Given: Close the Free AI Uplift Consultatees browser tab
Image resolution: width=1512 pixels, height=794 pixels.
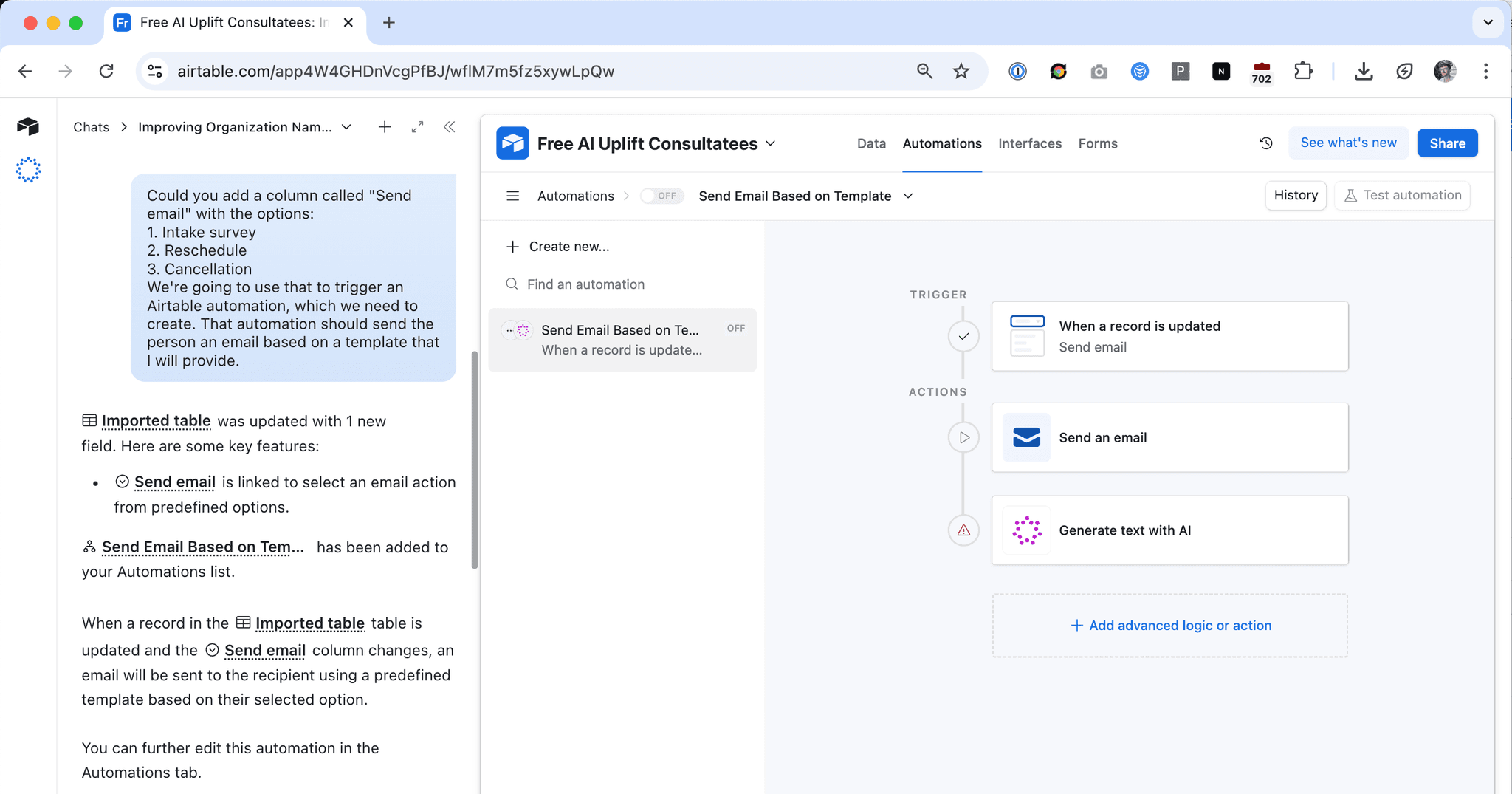Looking at the screenshot, I should coord(348,23).
